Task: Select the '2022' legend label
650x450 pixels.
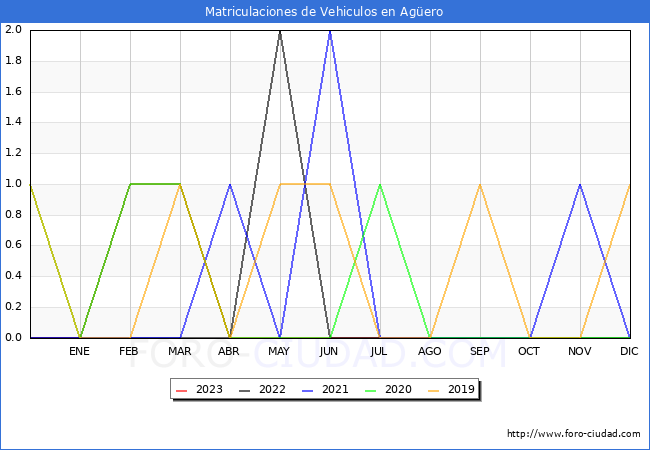Action: [272, 390]
